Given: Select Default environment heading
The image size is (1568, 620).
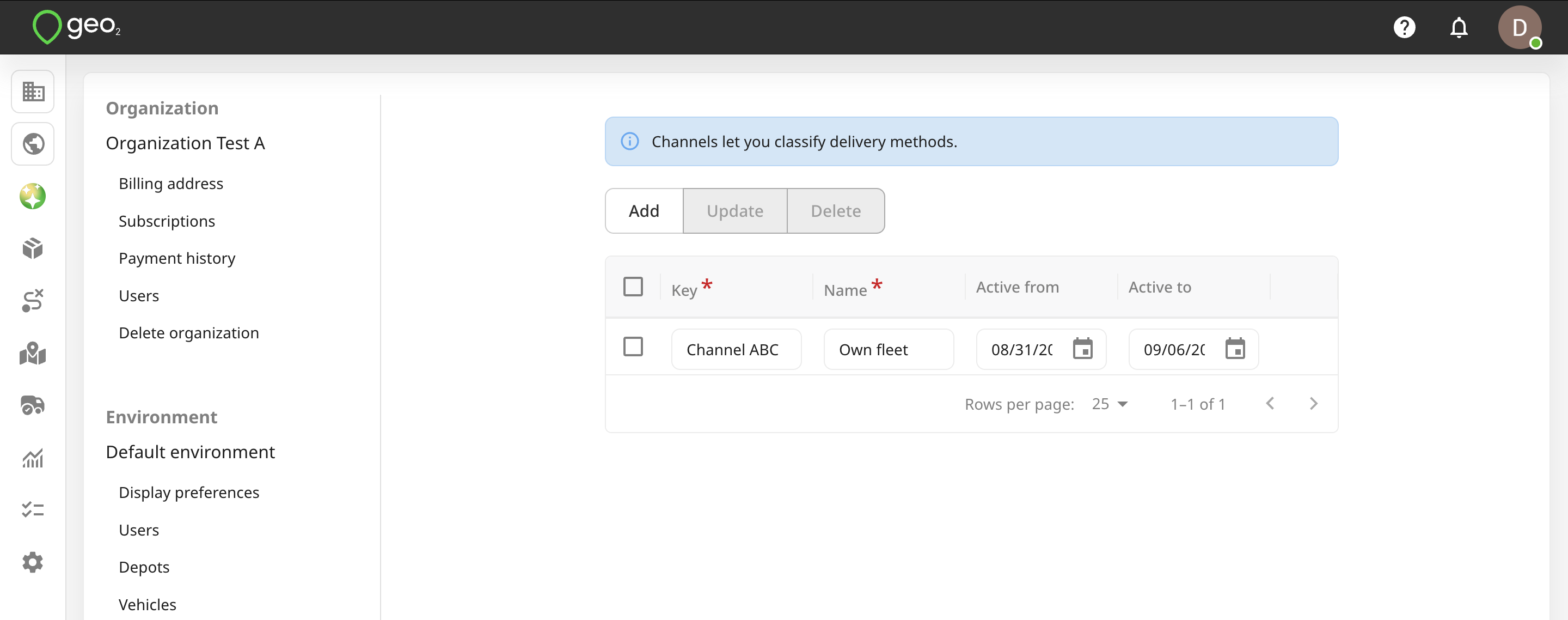Looking at the screenshot, I should [x=190, y=452].
